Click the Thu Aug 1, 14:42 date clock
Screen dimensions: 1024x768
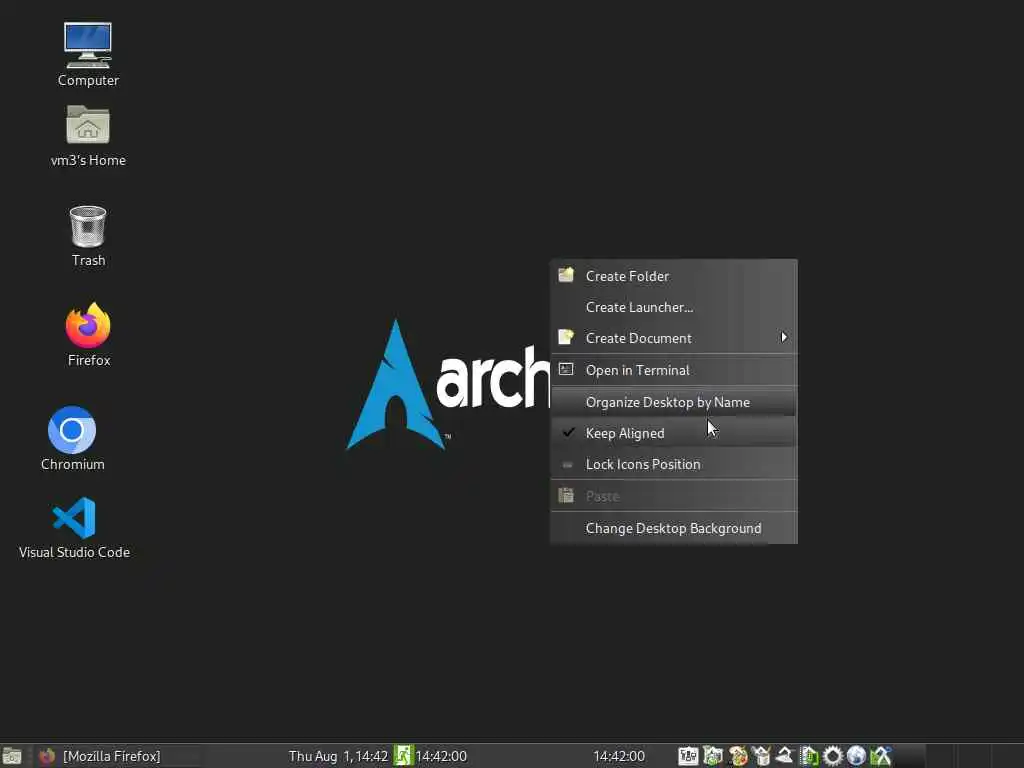point(338,756)
